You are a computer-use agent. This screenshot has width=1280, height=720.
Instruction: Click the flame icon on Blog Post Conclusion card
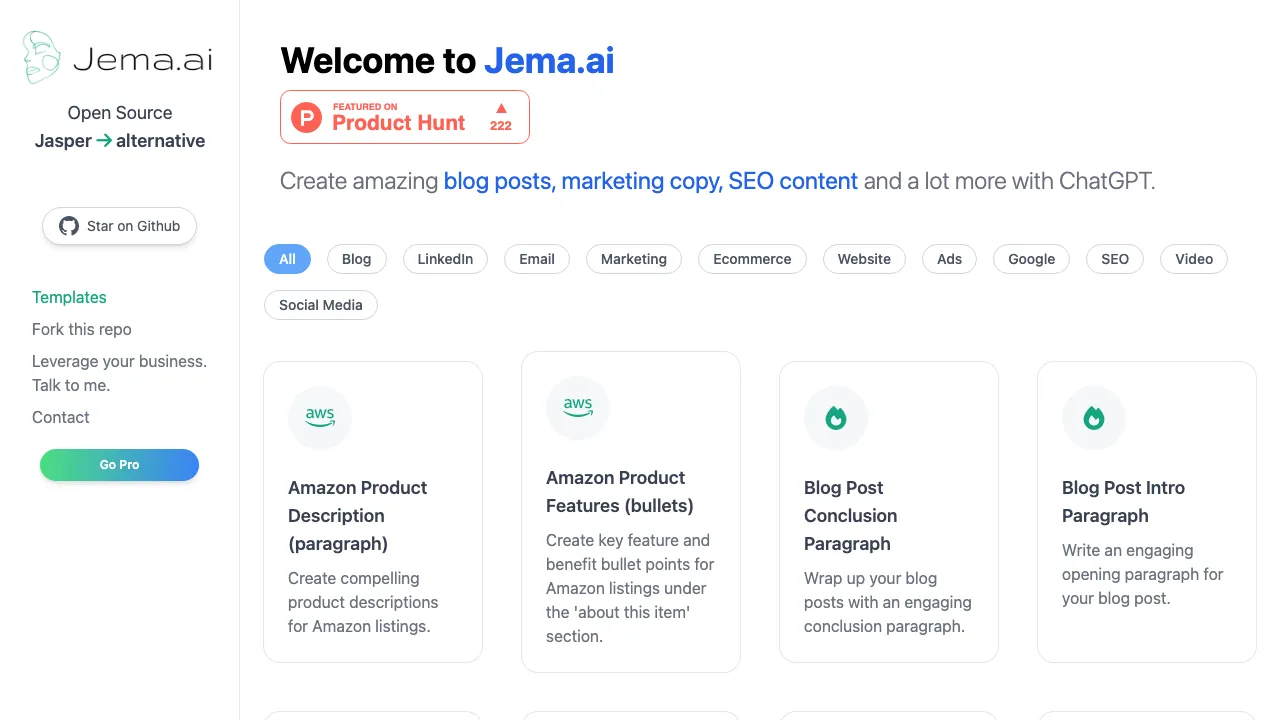[836, 418]
